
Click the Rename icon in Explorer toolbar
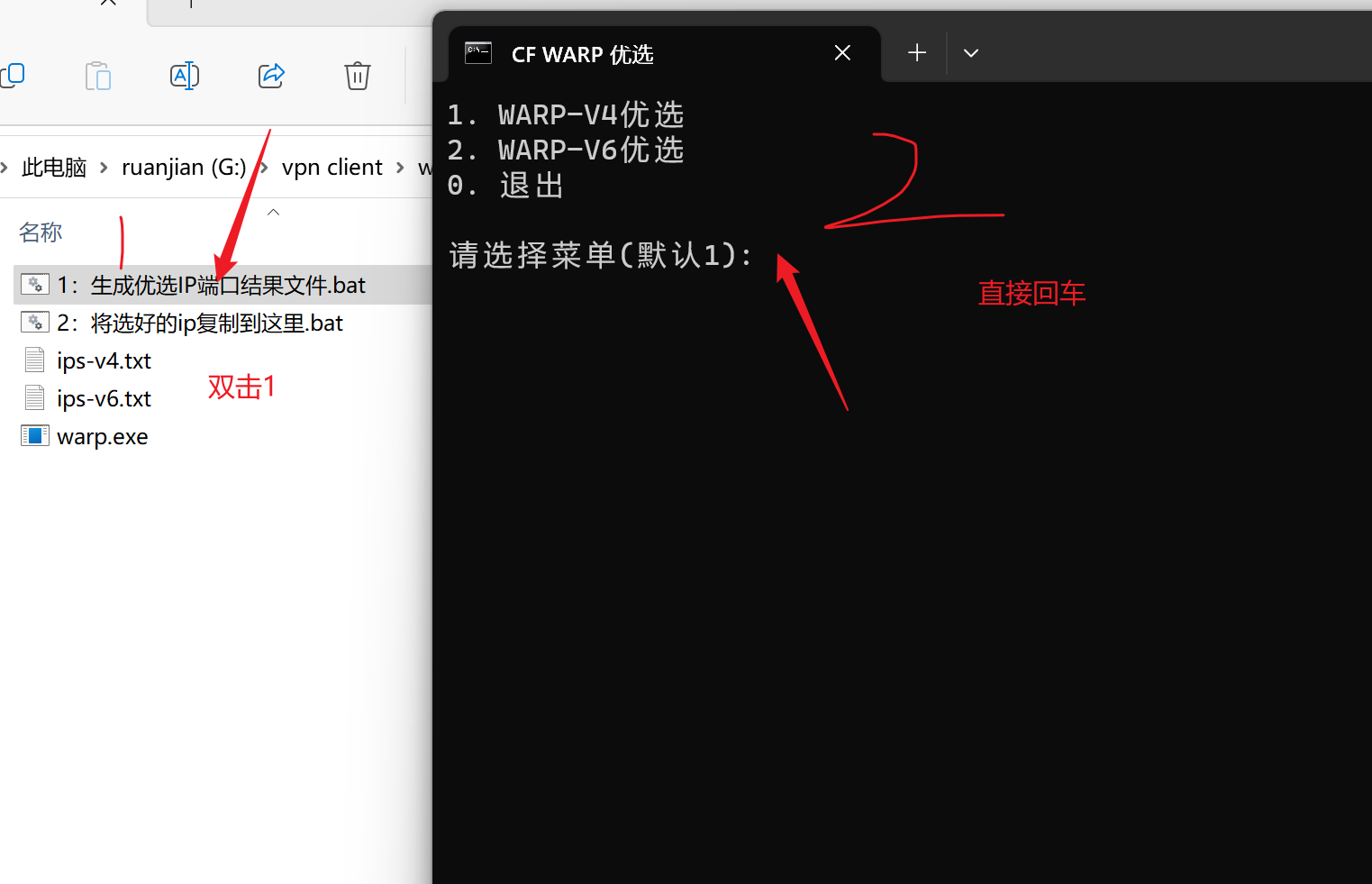[x=185, y=76]
